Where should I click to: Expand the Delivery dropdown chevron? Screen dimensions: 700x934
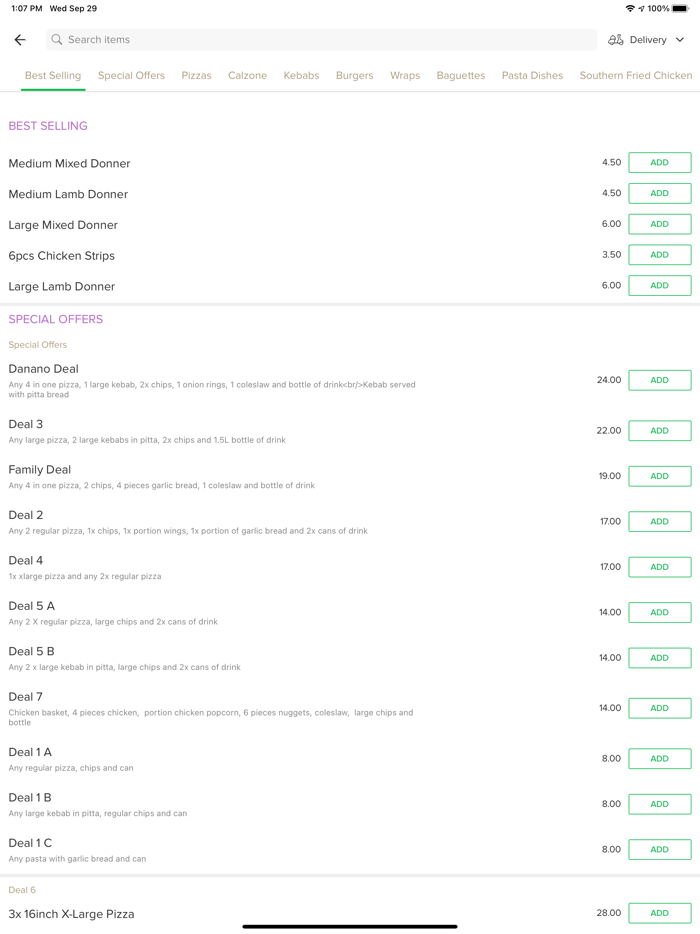point(680,40)
